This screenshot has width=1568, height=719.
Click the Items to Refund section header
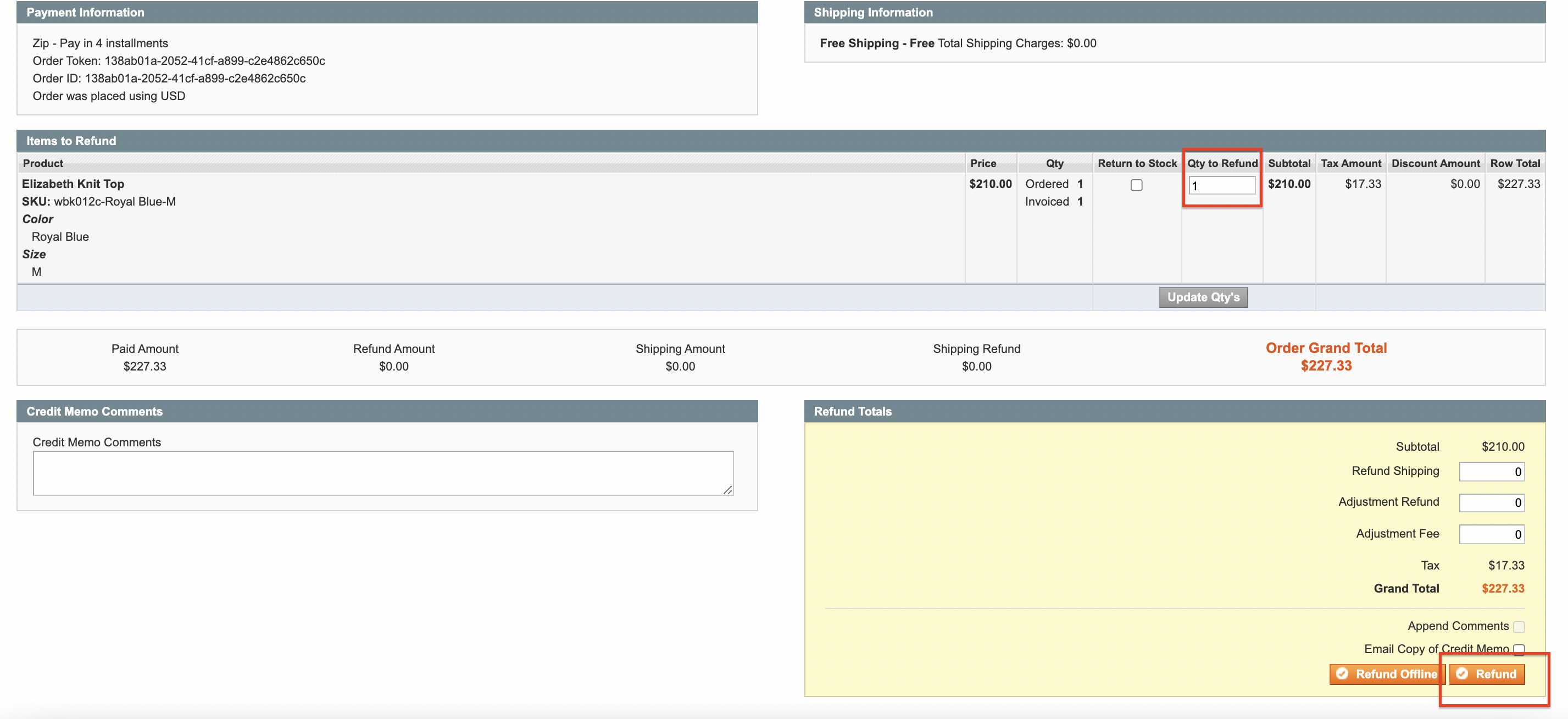71,141
